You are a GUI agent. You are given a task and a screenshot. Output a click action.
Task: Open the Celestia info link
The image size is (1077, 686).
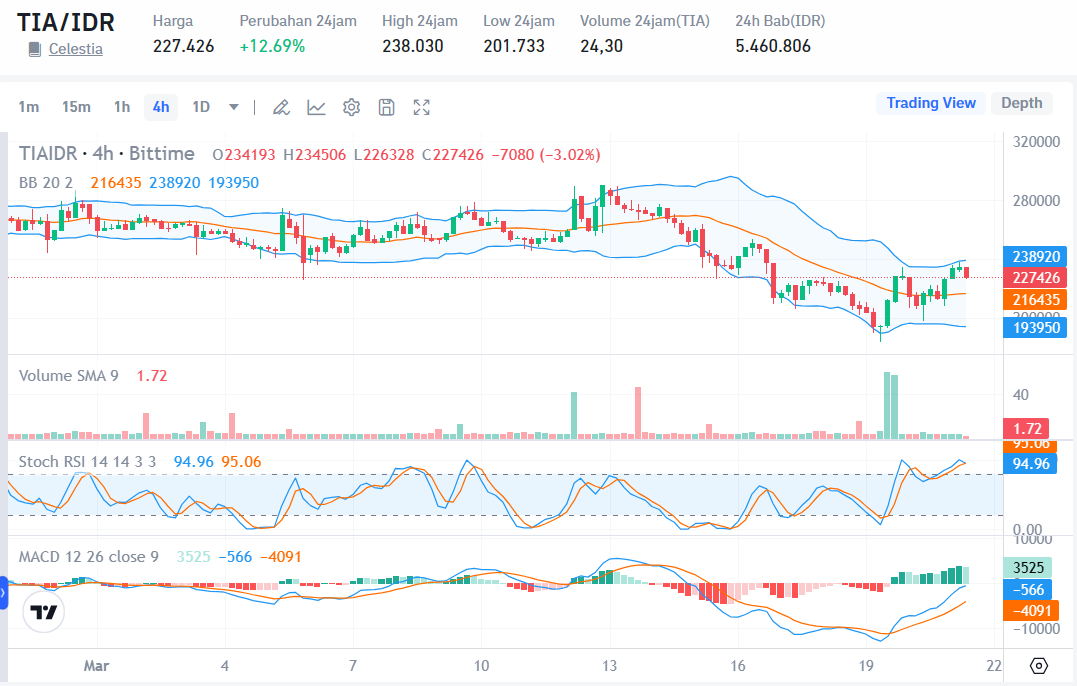pos(75,49)
